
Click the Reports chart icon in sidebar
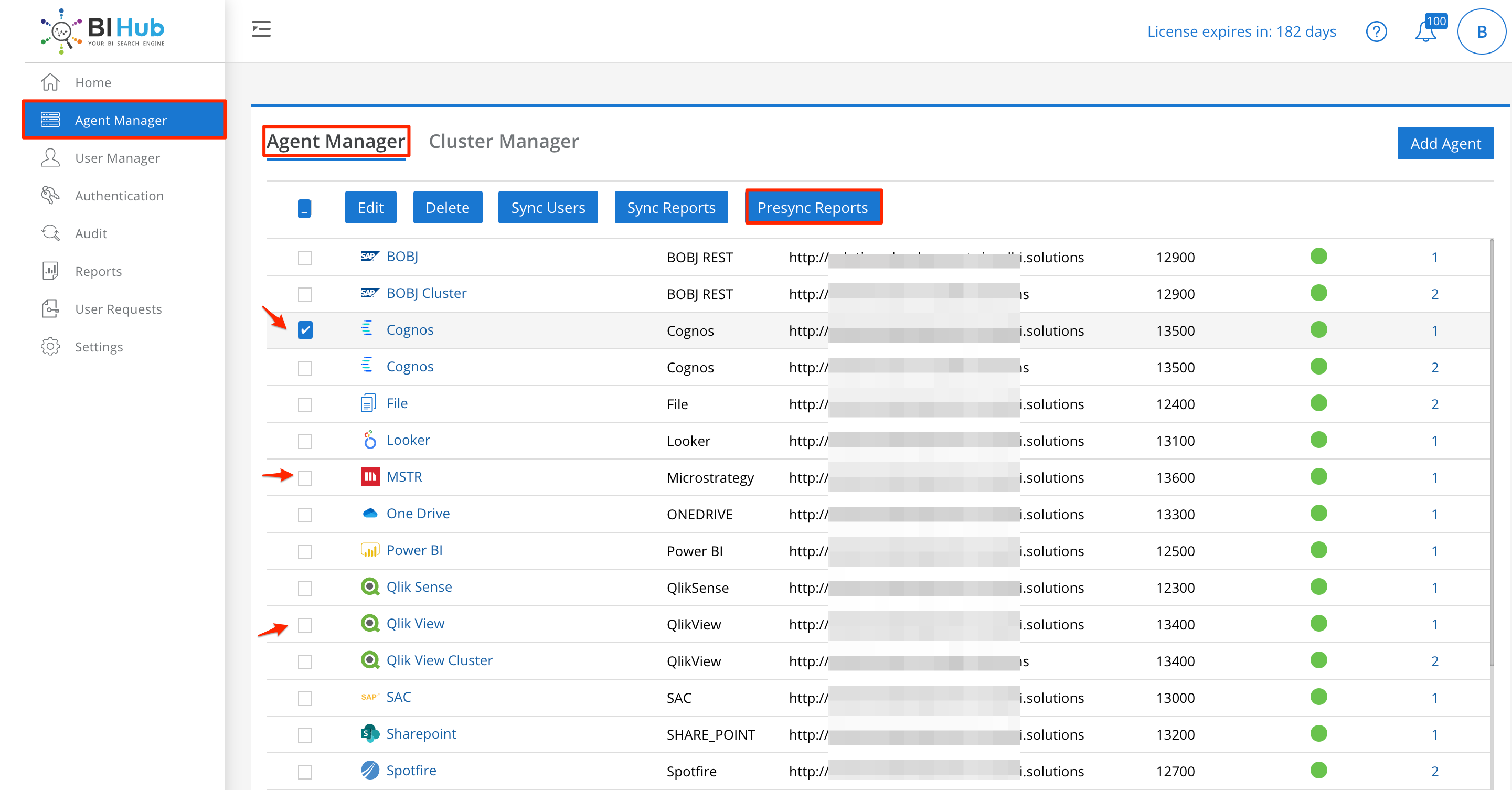(x=50, y=271)
